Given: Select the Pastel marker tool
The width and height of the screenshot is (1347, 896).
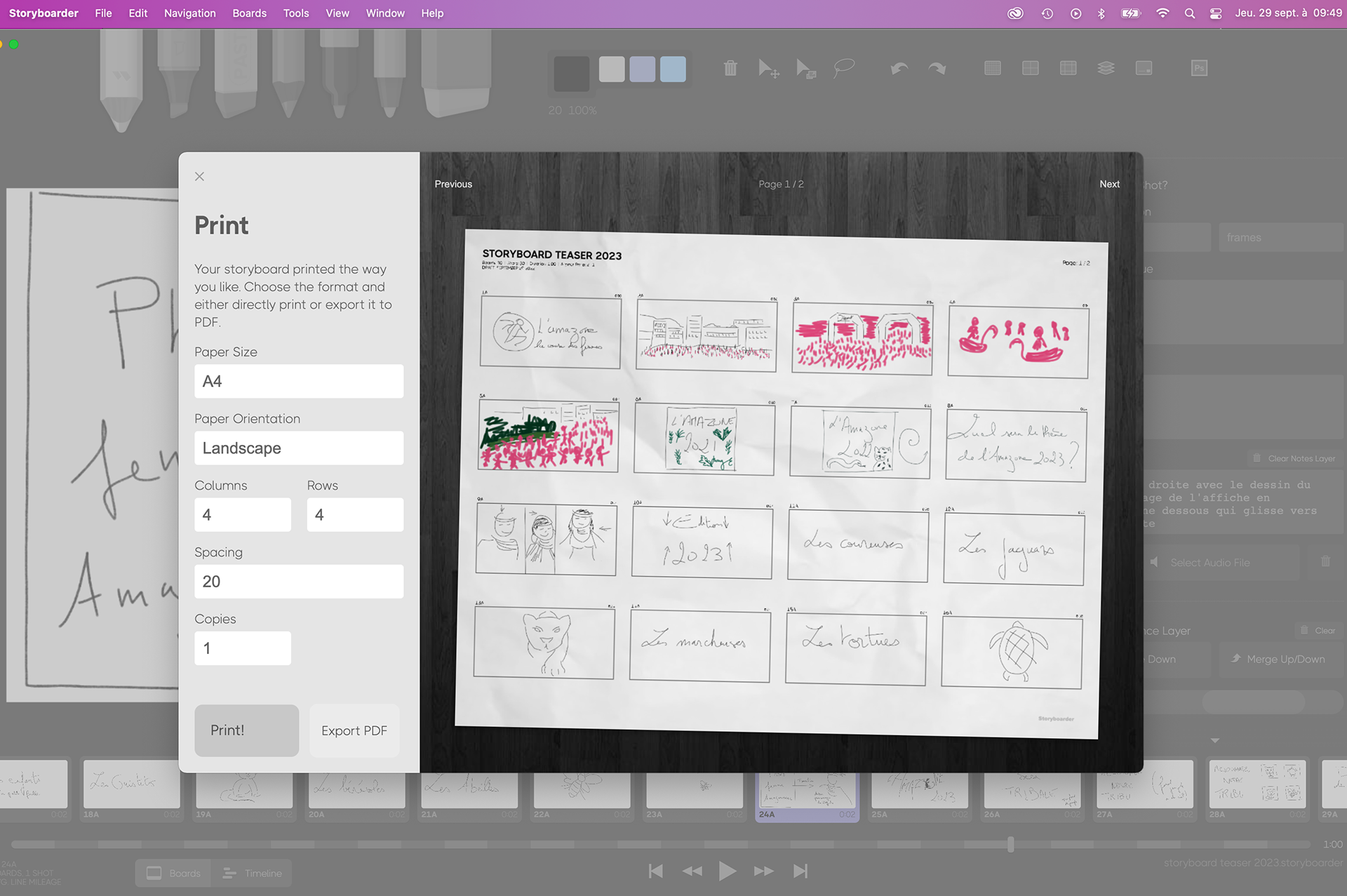Looking at the screenshot, I should pyautogui.click(x=235, y=74).
